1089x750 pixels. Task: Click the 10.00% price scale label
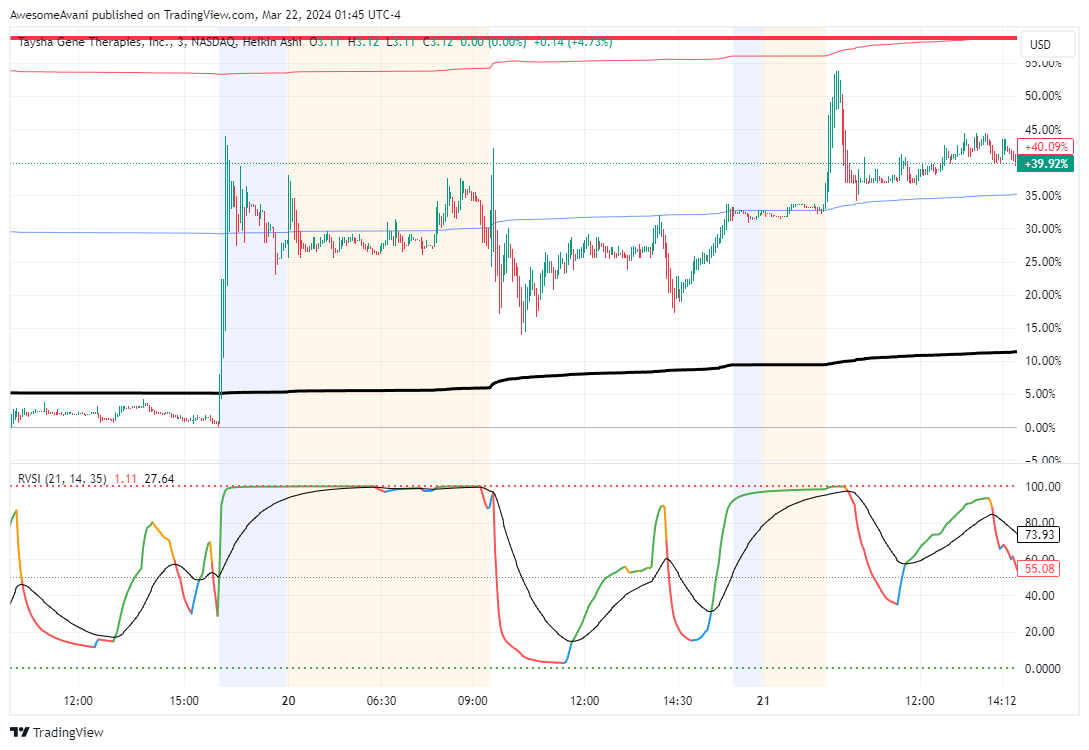point(1043,361)
